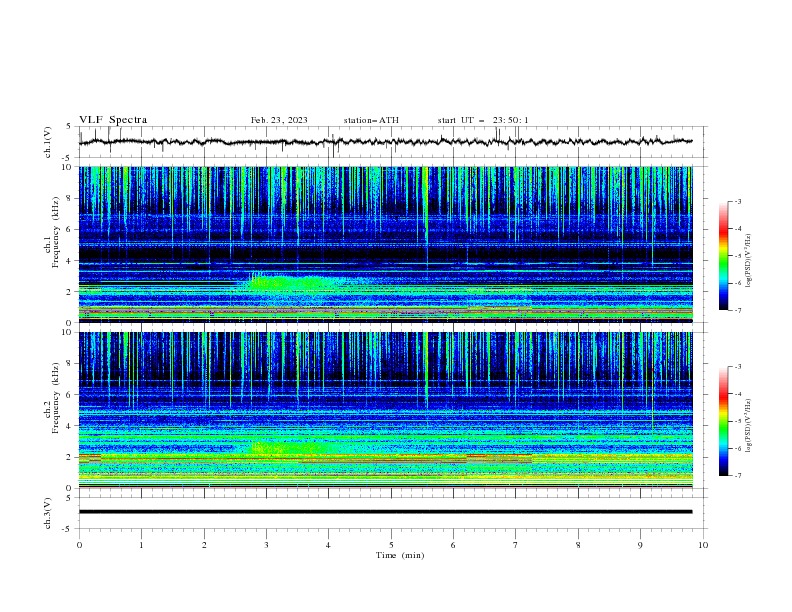Click the 'start UT = 23:50:1' text
Screen dimensions: 792x612
point(483,120)
